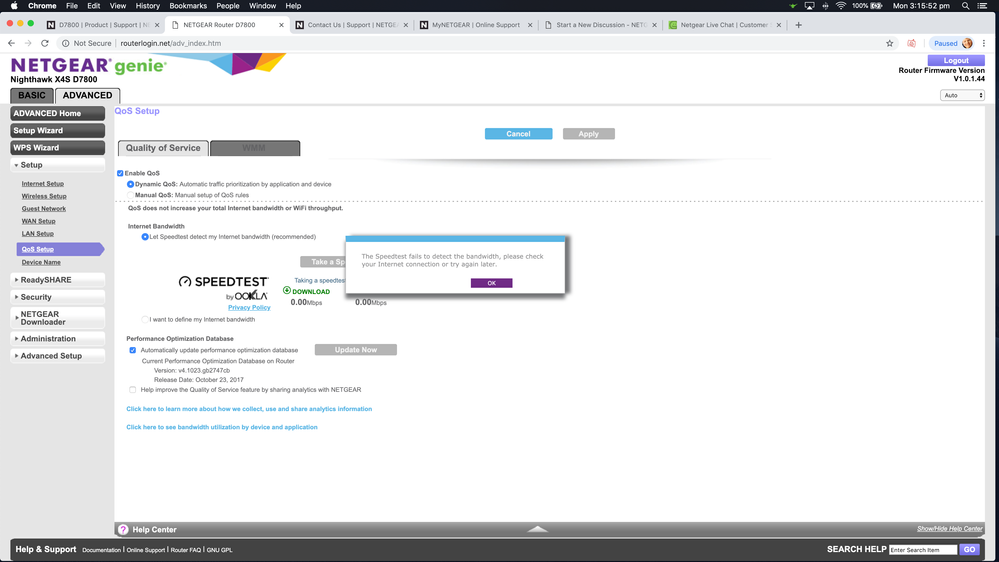Viewport: 999px width, 562px height.
Task: Select Let Speedtest detect my bandwidth option
Action: point(145,237)
